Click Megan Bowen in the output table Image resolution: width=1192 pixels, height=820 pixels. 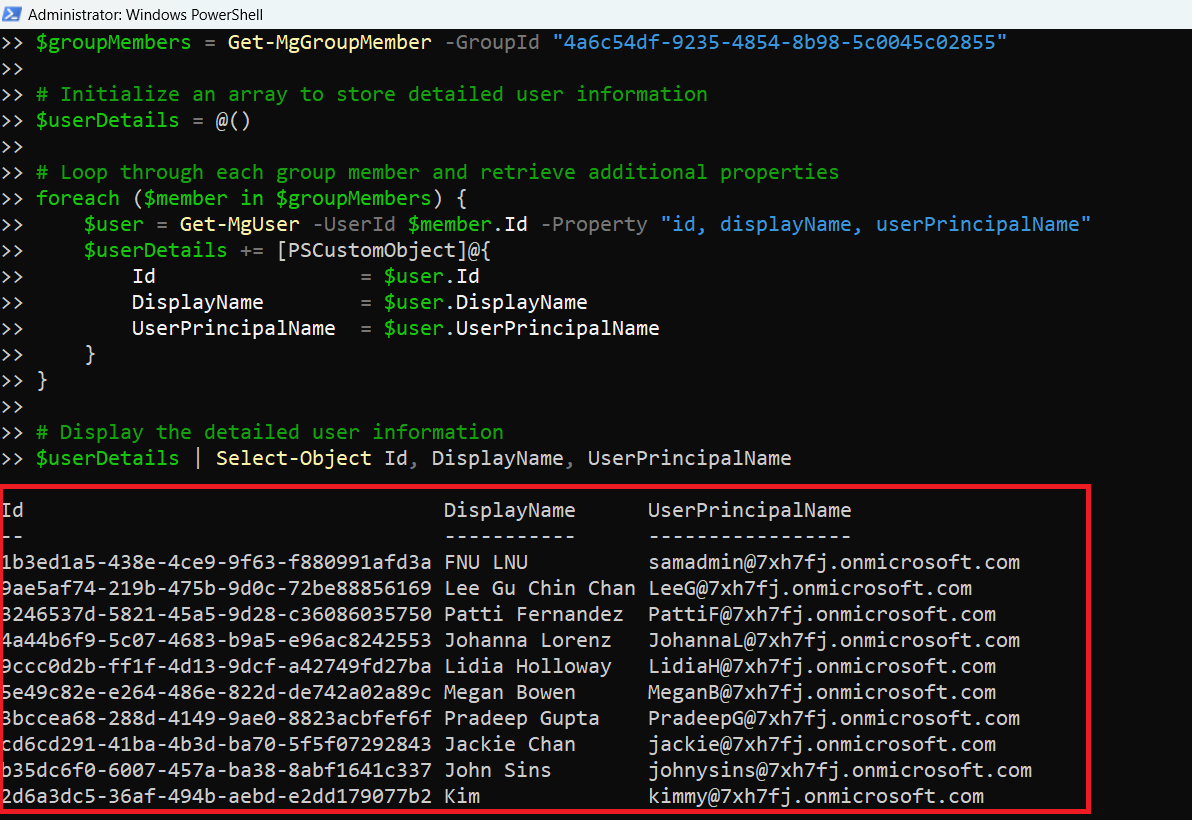[x=509, y=692]
